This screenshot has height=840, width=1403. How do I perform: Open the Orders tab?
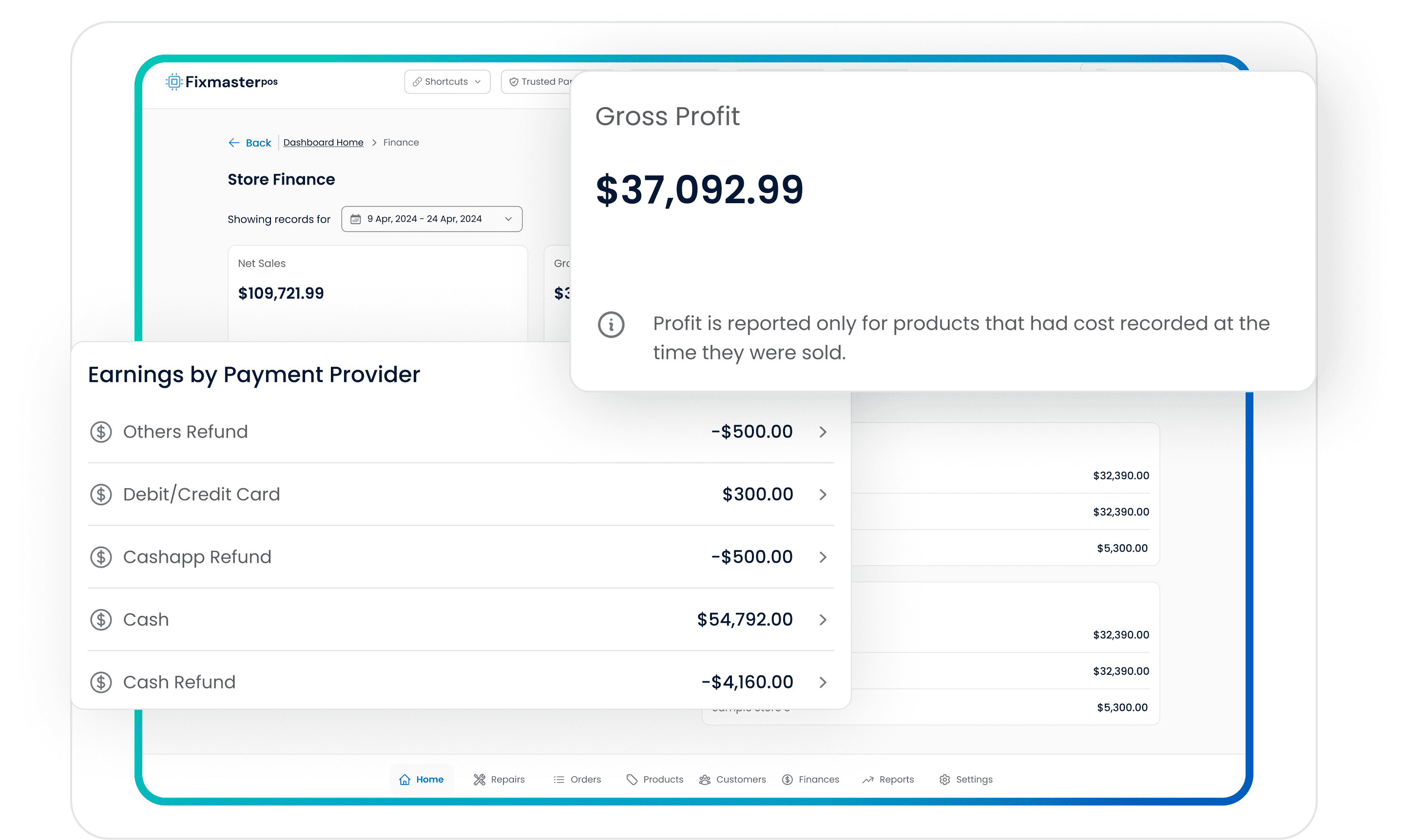coord(577,780)
